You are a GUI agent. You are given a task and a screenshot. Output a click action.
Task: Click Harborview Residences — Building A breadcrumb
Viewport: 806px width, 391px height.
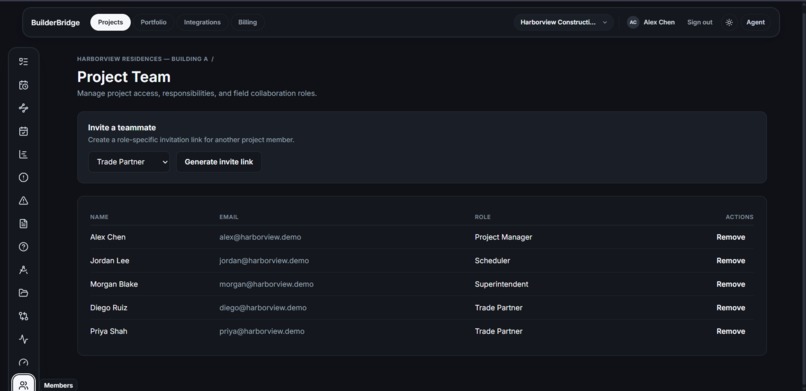coord(142,59)
